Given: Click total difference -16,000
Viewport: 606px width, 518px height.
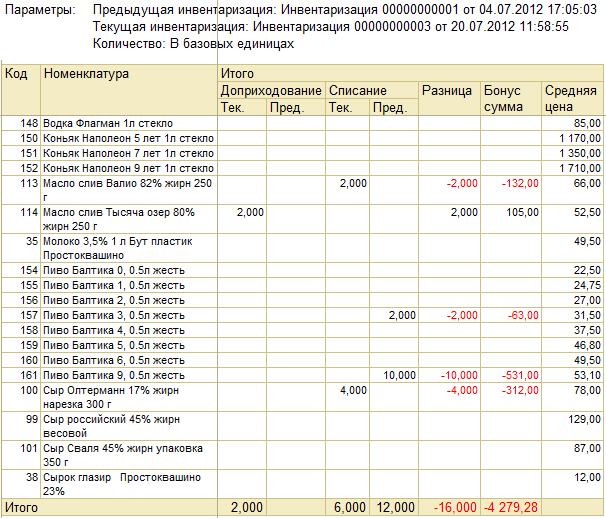Looking at the screenshot, I should point(455,507).
